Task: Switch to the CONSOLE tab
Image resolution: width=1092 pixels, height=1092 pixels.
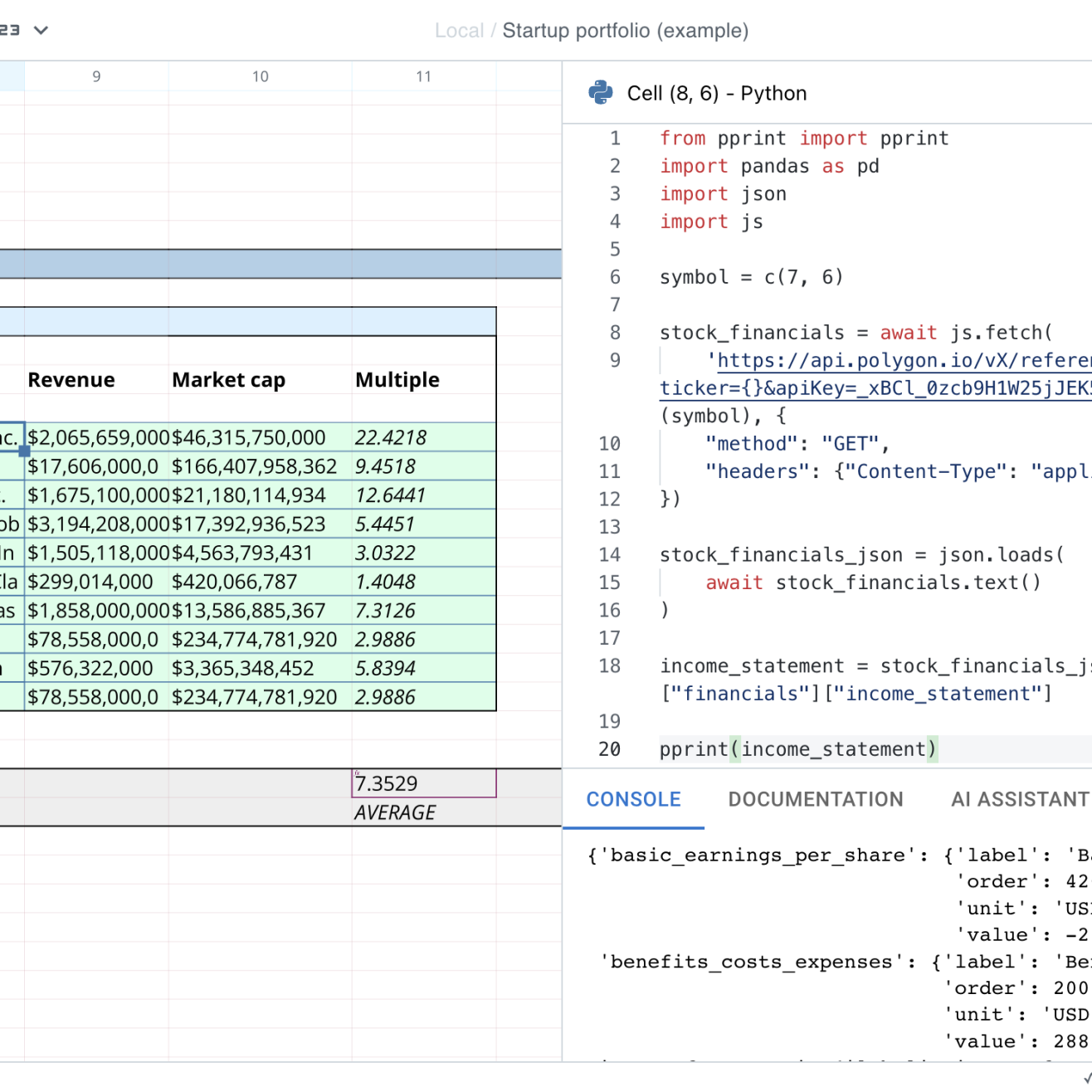Action: click(633, 799)
